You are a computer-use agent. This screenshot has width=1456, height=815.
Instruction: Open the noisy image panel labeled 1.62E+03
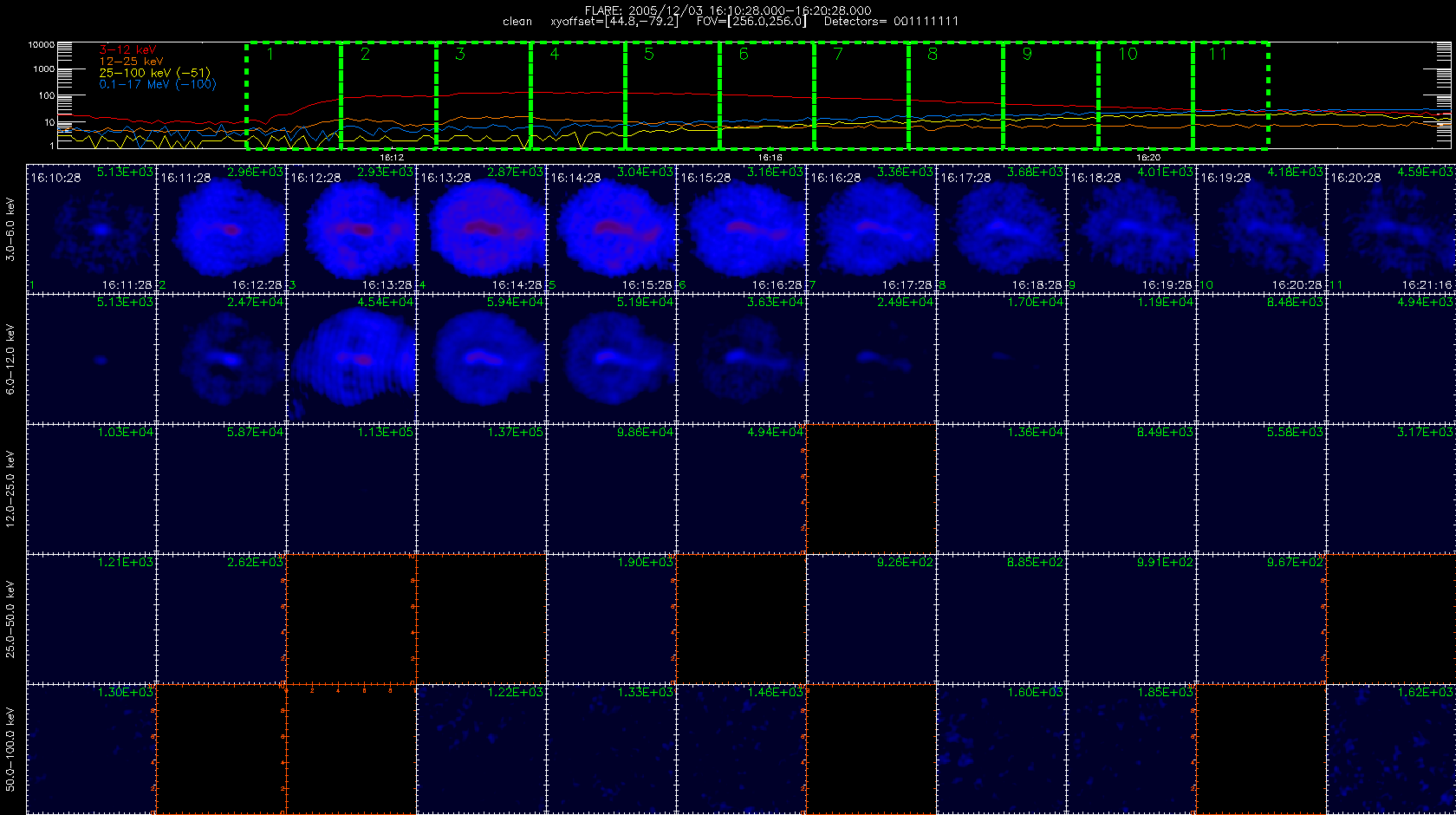point(1391,749)
